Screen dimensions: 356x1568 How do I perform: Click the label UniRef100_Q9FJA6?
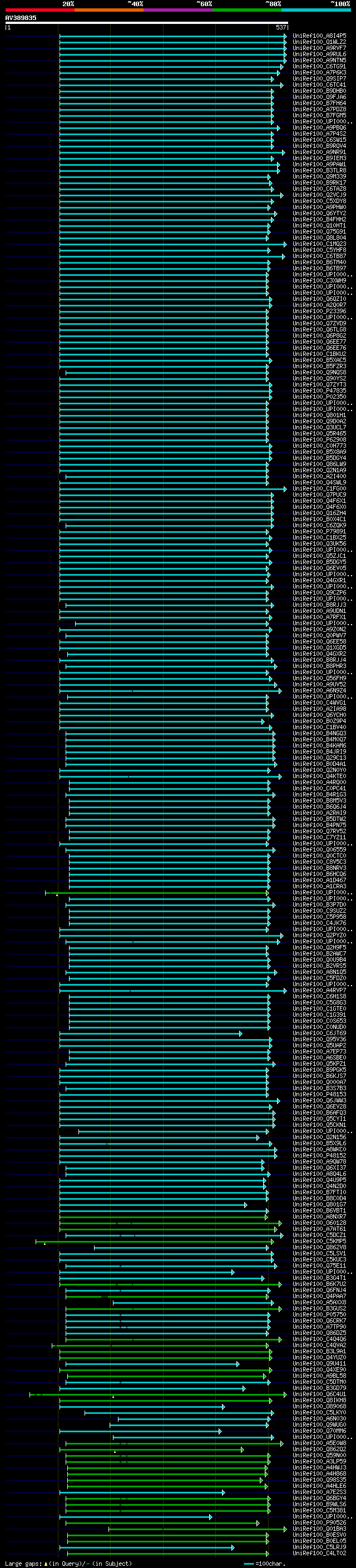[319, 97]
